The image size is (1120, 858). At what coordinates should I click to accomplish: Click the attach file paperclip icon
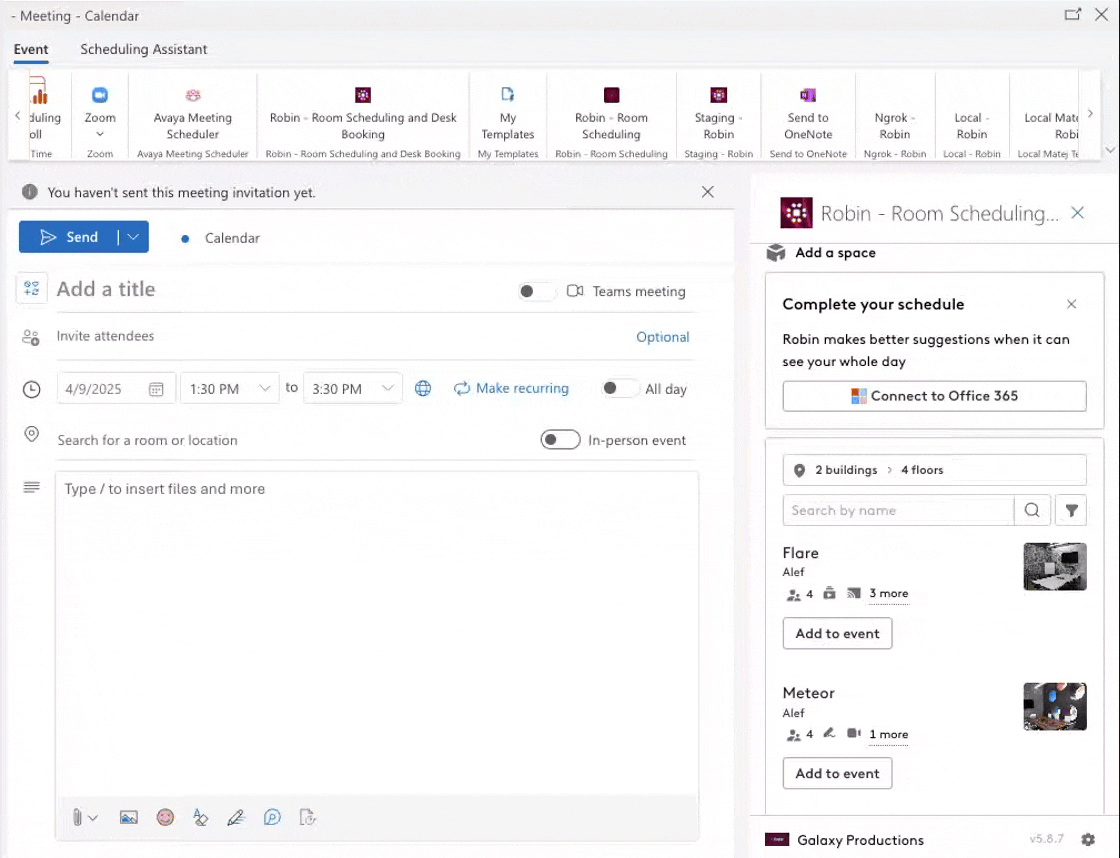77,817
